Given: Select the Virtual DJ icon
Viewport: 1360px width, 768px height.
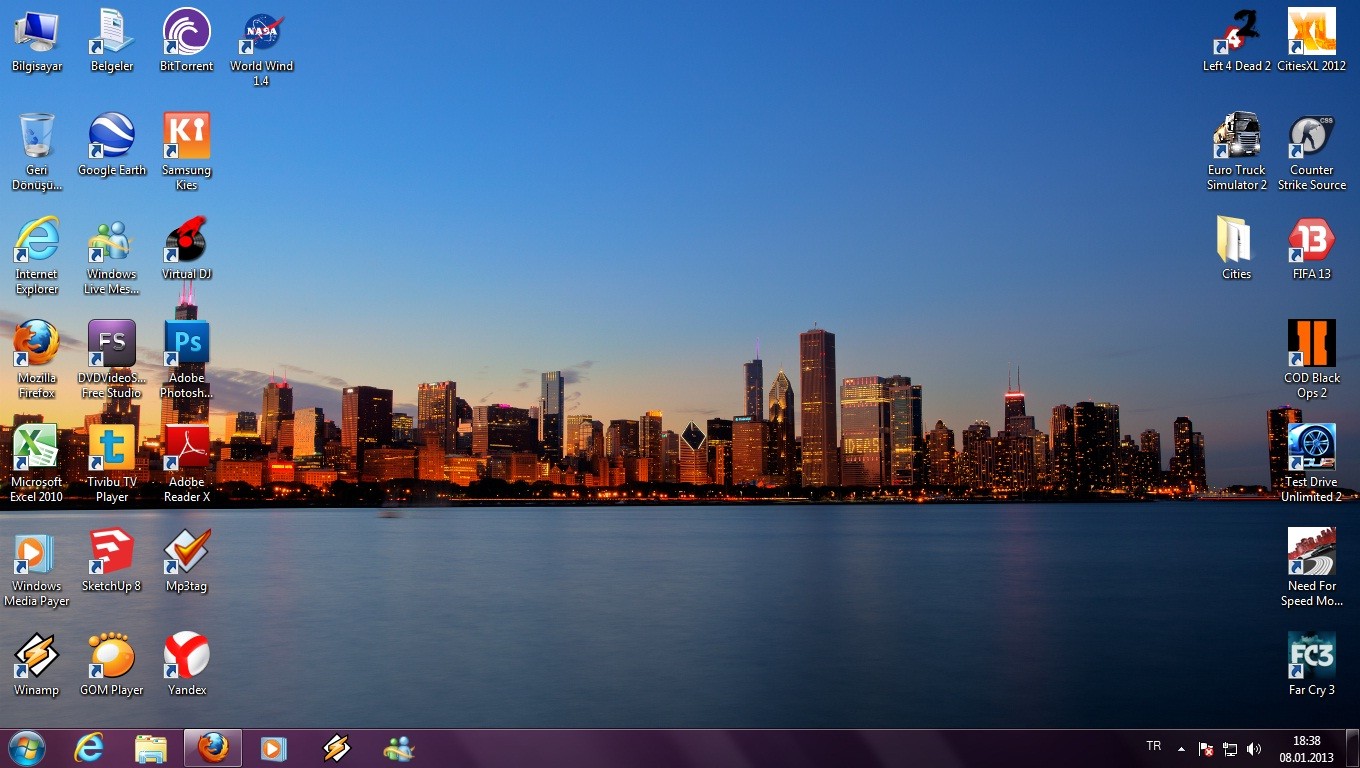Looking at the screenshot, I should 187,249.
